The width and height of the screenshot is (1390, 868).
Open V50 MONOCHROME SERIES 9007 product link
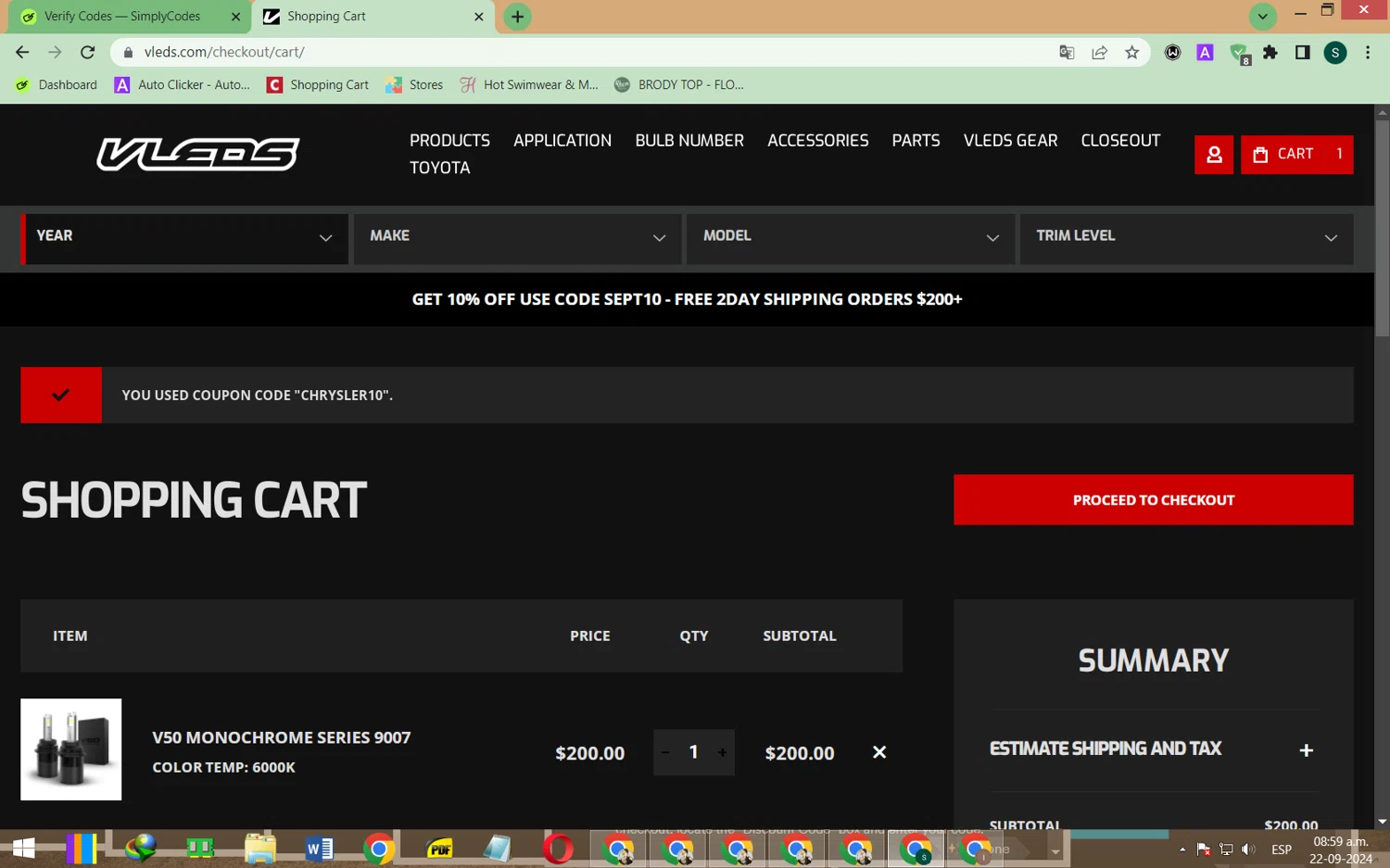coord(282,737)
